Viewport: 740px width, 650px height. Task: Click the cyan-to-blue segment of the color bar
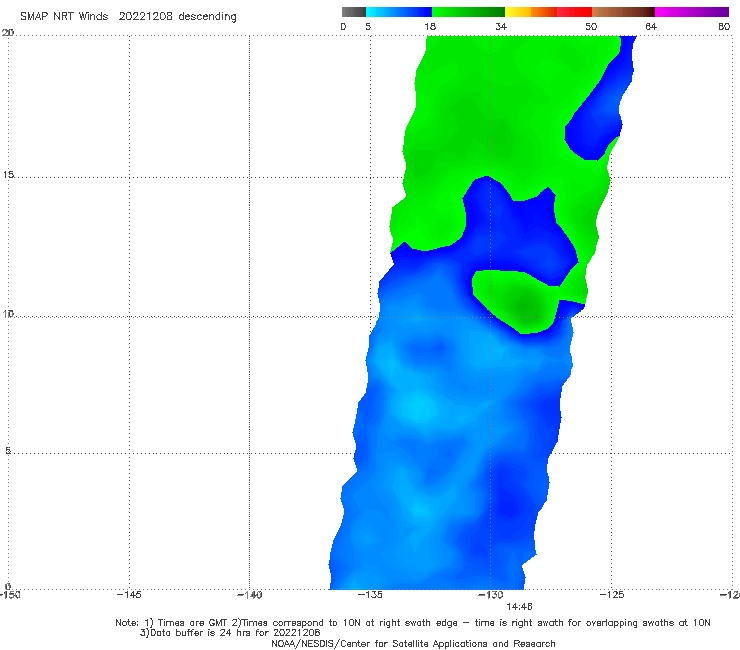click(x=399, y=12)
